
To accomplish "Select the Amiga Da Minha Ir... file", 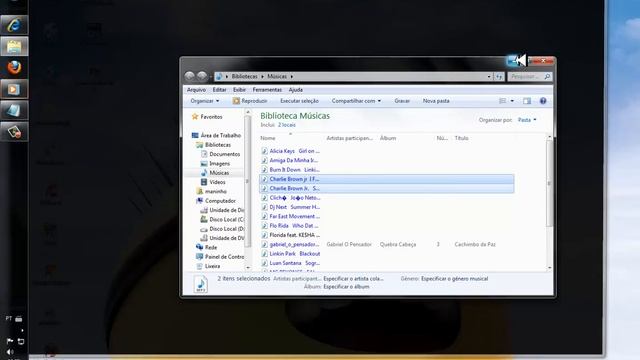I will [x=293, y=160].
